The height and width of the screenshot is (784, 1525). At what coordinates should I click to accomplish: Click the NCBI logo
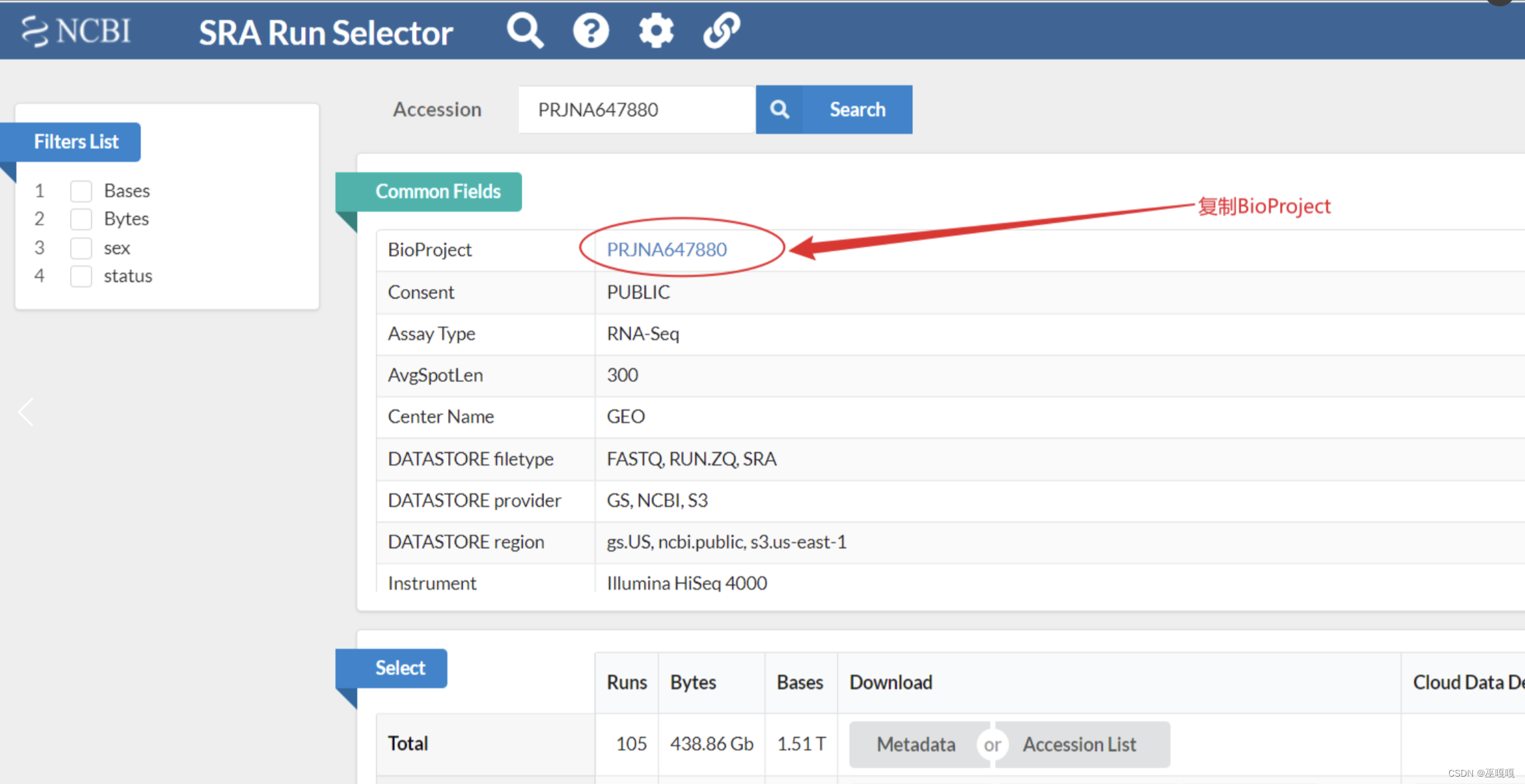76,31
